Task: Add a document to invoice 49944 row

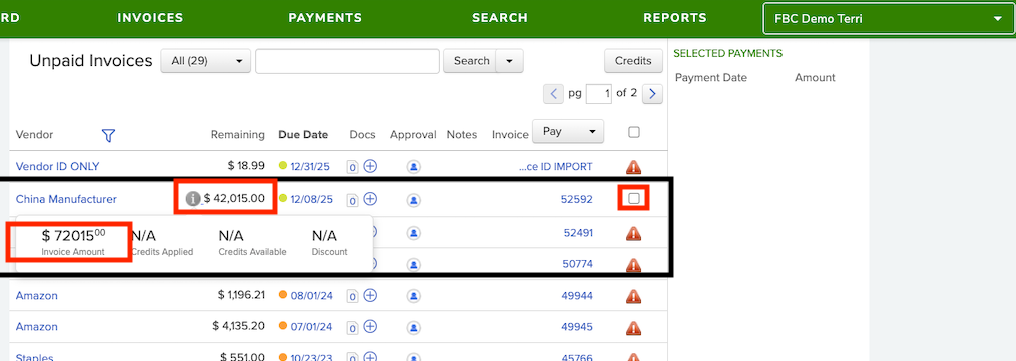Action: tap(370, 296)
